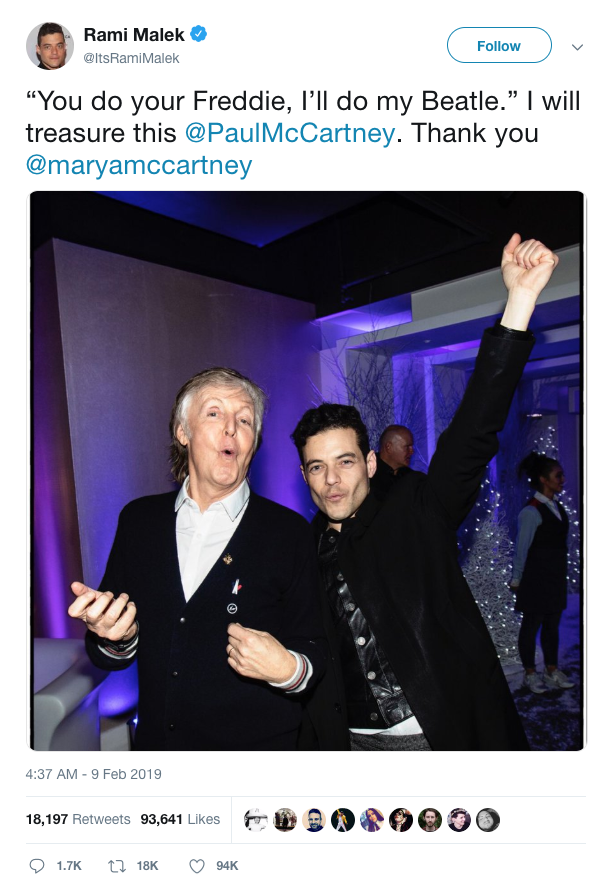Image resolution: width=605 pixels, height=883 pixels.
Task: Open the second liker avatar
Action: coord(285,820)
